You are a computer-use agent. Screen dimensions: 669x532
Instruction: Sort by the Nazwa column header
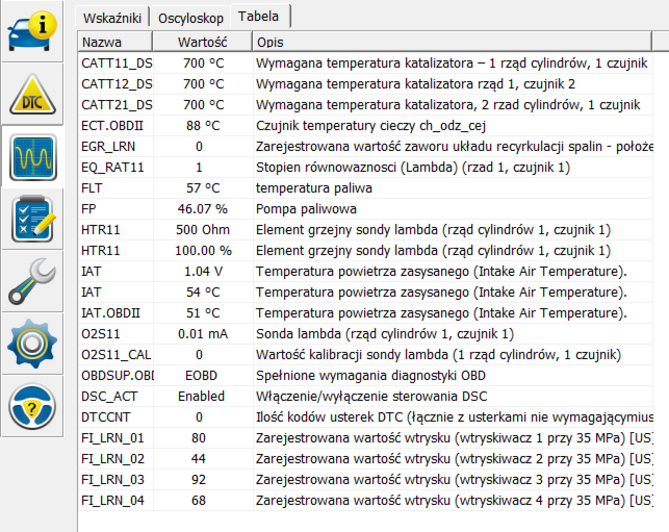[x=103, y=42]
